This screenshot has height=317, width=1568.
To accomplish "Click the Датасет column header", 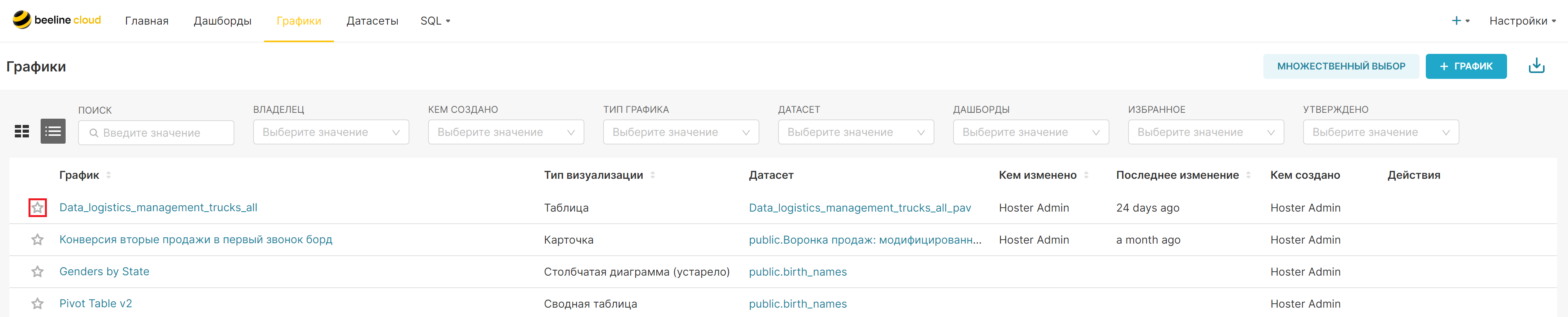I will tap(771, 175).
